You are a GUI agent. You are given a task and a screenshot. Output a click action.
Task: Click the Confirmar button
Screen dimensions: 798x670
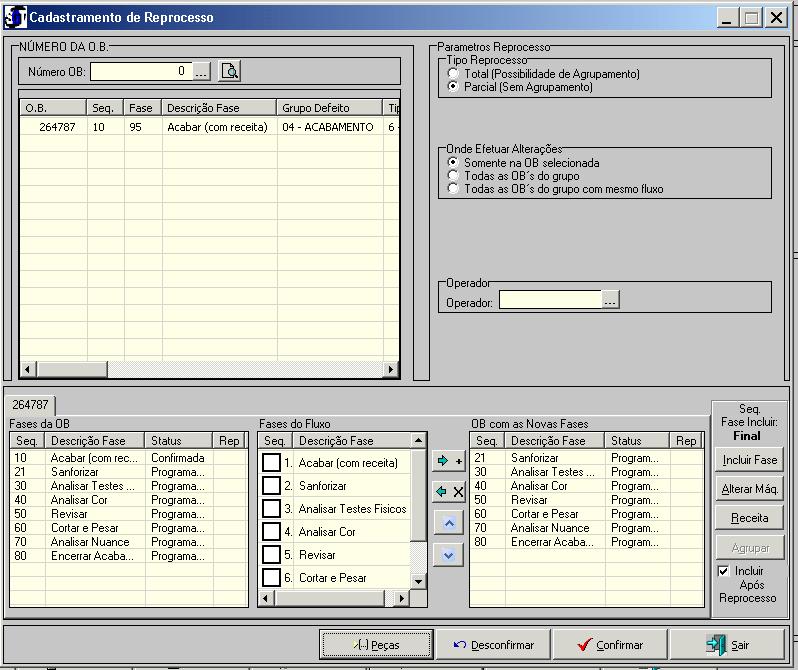[609, 645]
